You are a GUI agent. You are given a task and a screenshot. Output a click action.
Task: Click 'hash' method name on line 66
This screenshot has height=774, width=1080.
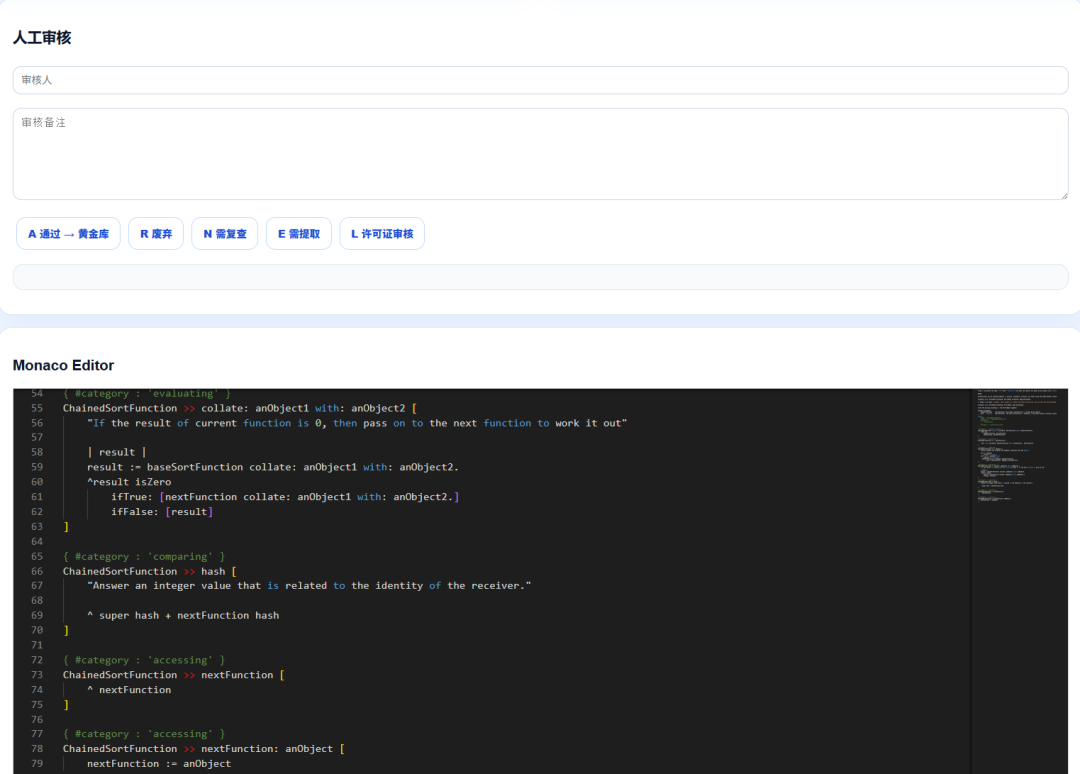click(213, 572)
